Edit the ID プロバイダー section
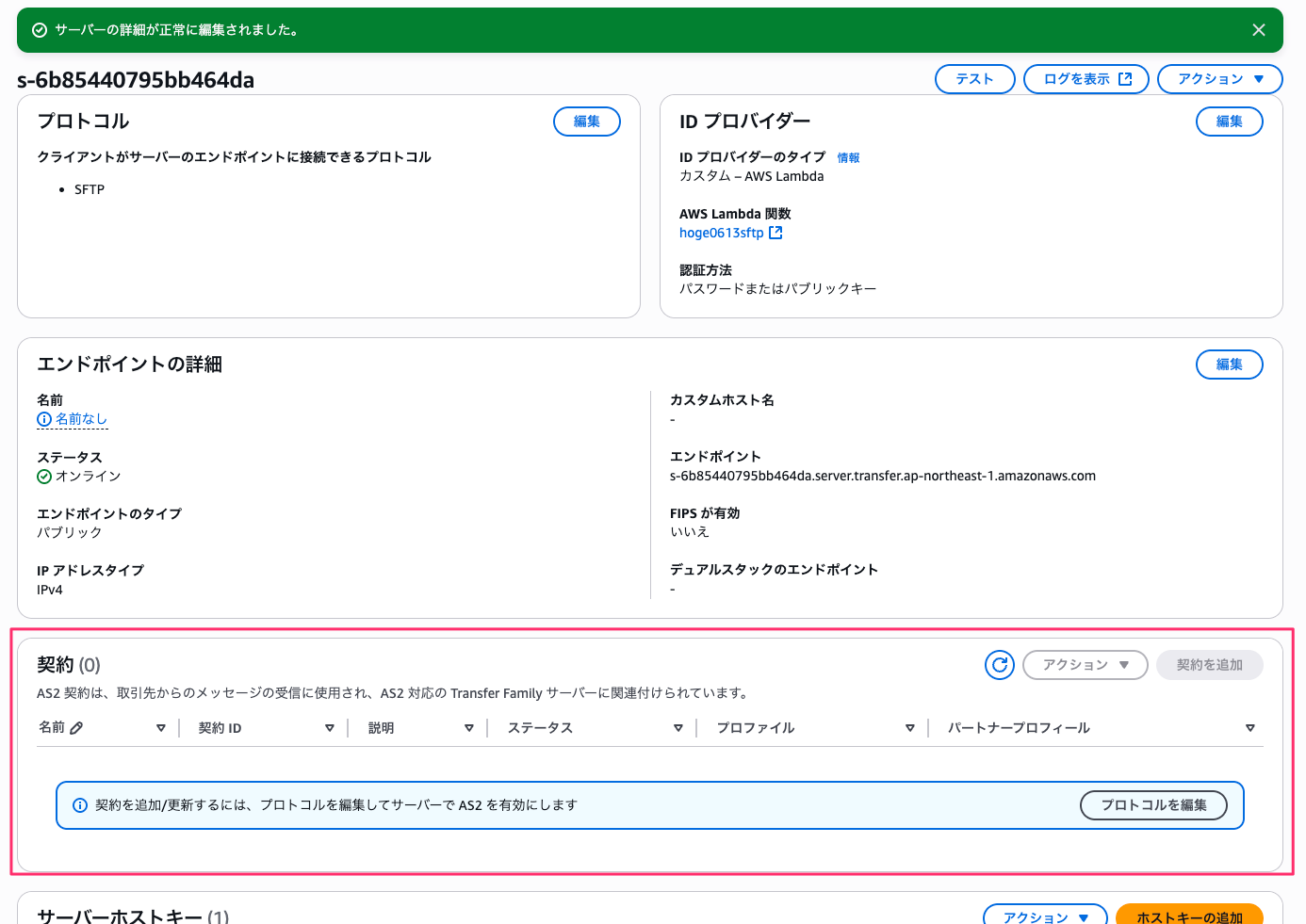 click(1229, 122)
